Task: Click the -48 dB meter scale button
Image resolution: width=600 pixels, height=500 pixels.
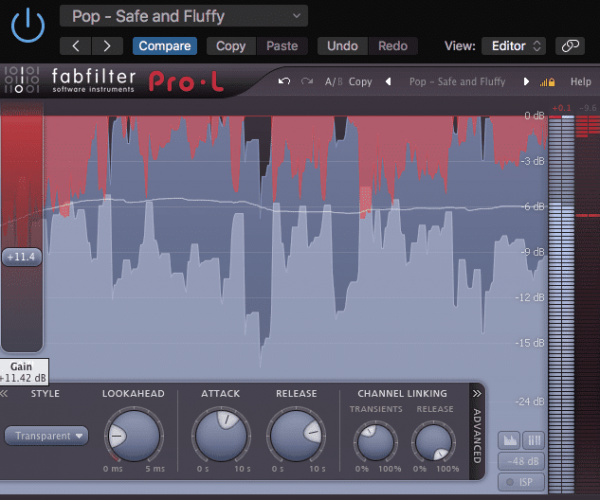Action: [x=522, y=461]
